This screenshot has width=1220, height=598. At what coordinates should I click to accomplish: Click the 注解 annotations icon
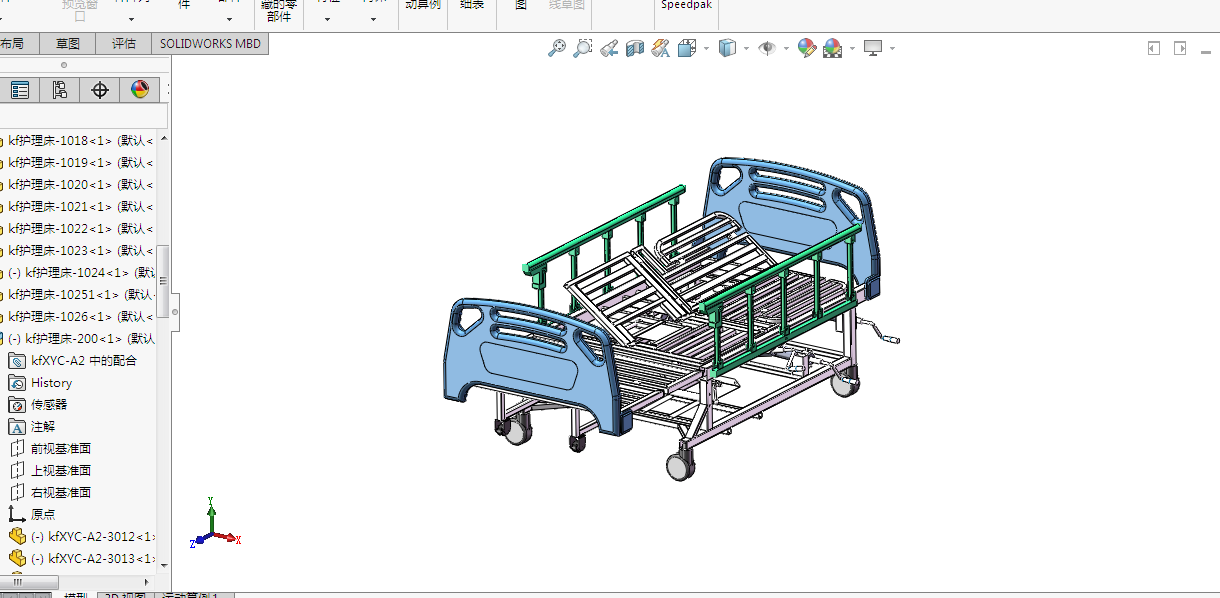click(x=17, y=427)
